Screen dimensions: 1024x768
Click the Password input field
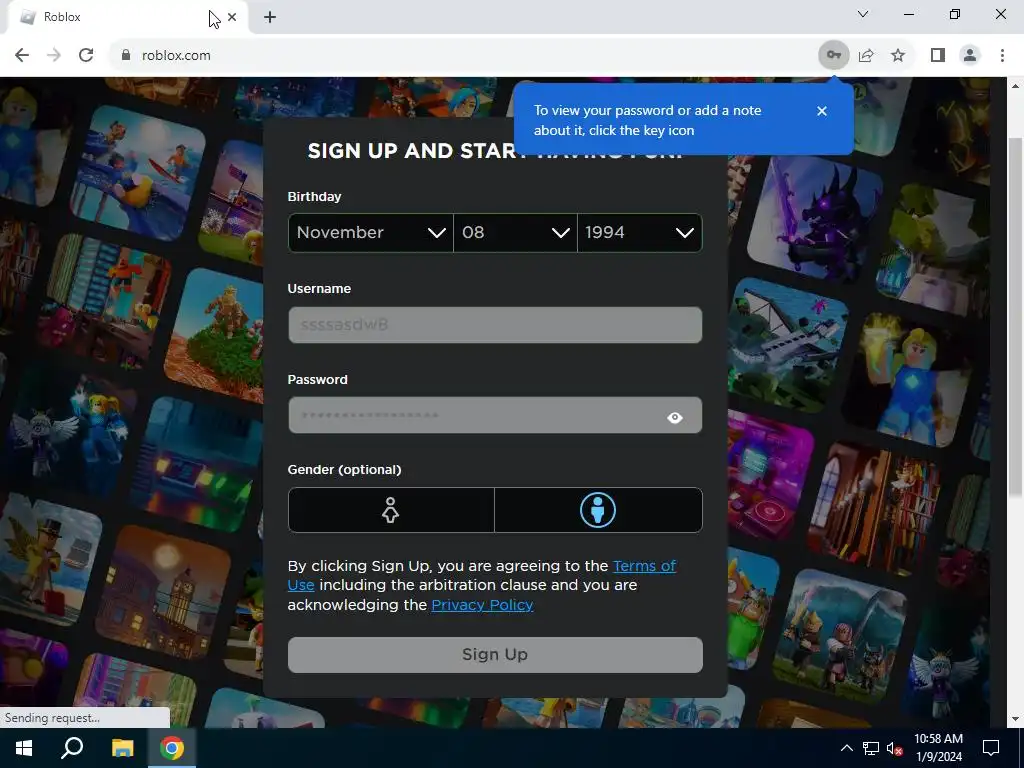pyautogui.click(x=495, y=415)
